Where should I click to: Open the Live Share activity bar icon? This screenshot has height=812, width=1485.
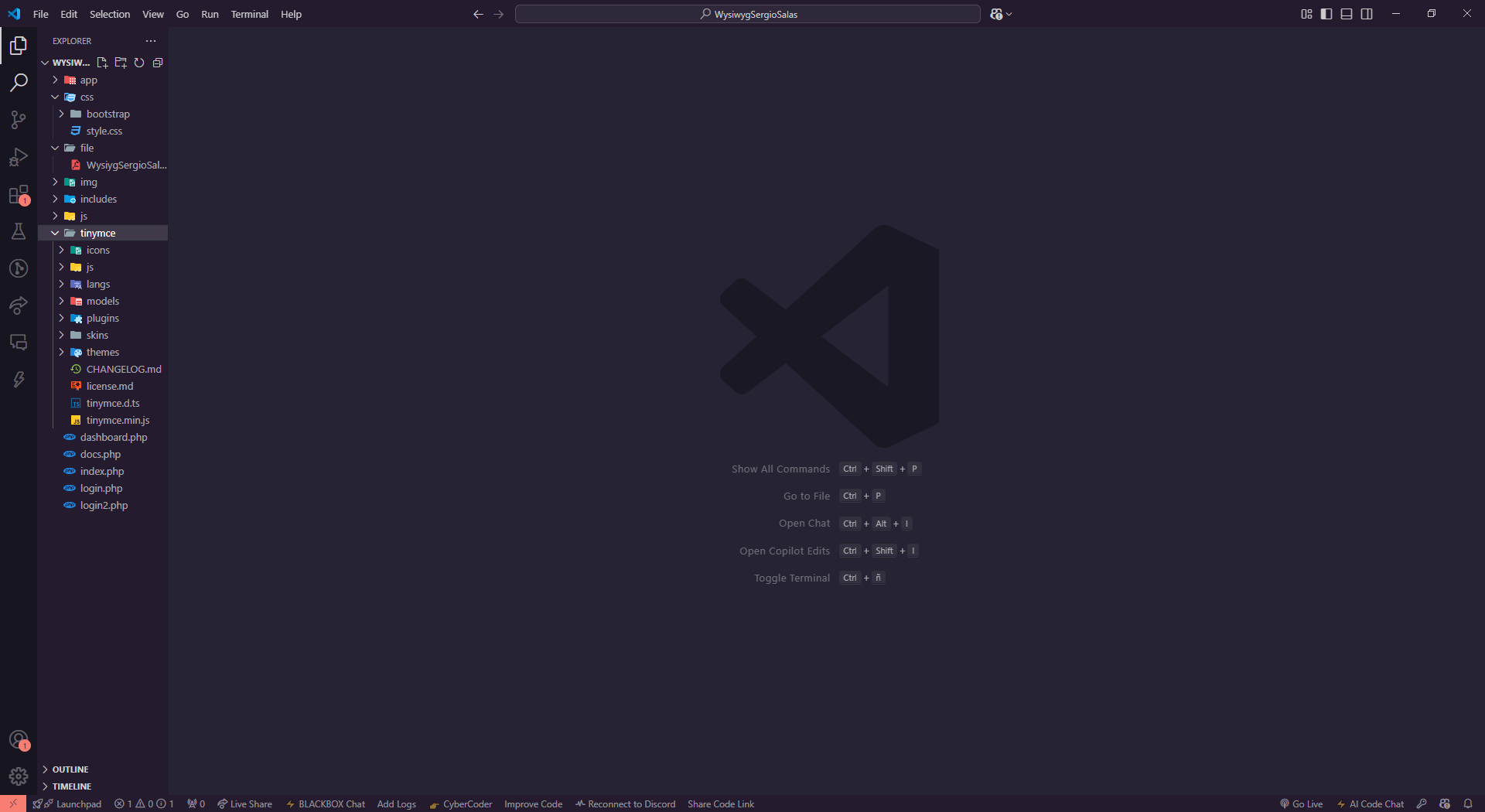coord(19,305)
